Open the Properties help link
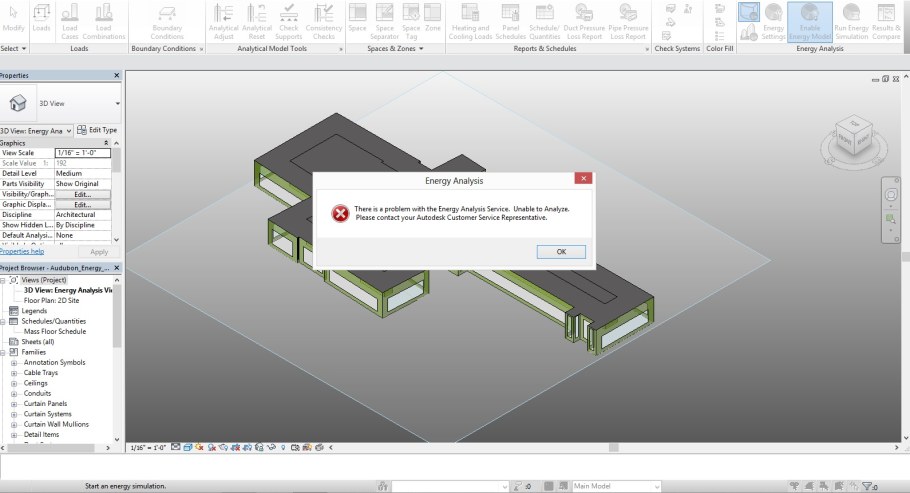910x493 pixels. 22,251
